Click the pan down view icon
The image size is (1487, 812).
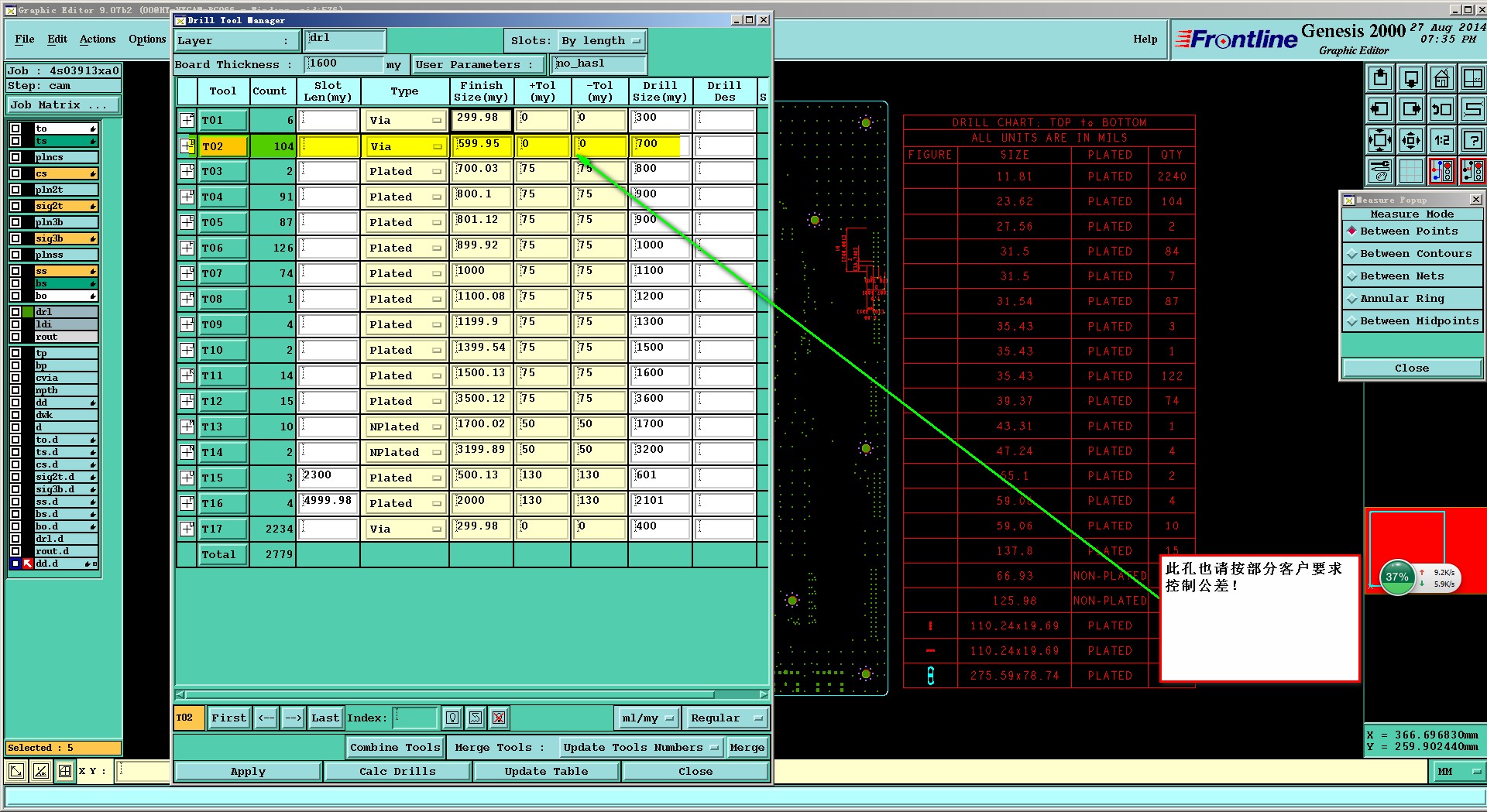pyautogui.click(x=1411, y=78)
